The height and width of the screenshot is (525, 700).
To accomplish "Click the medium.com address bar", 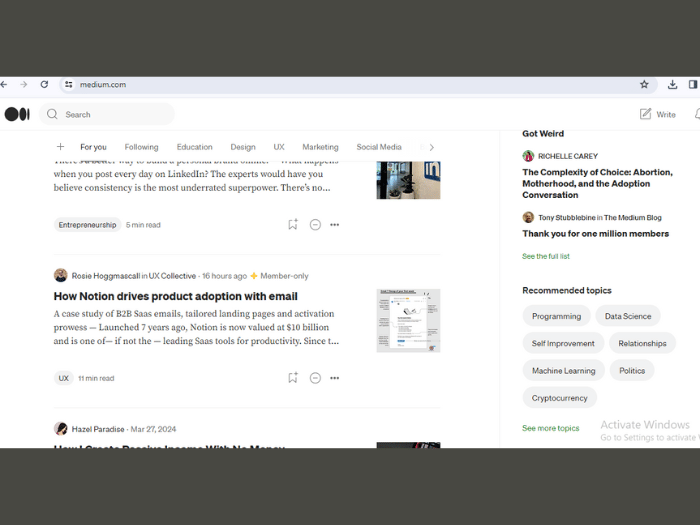I will pyautogui.click(x=358, y=84).
